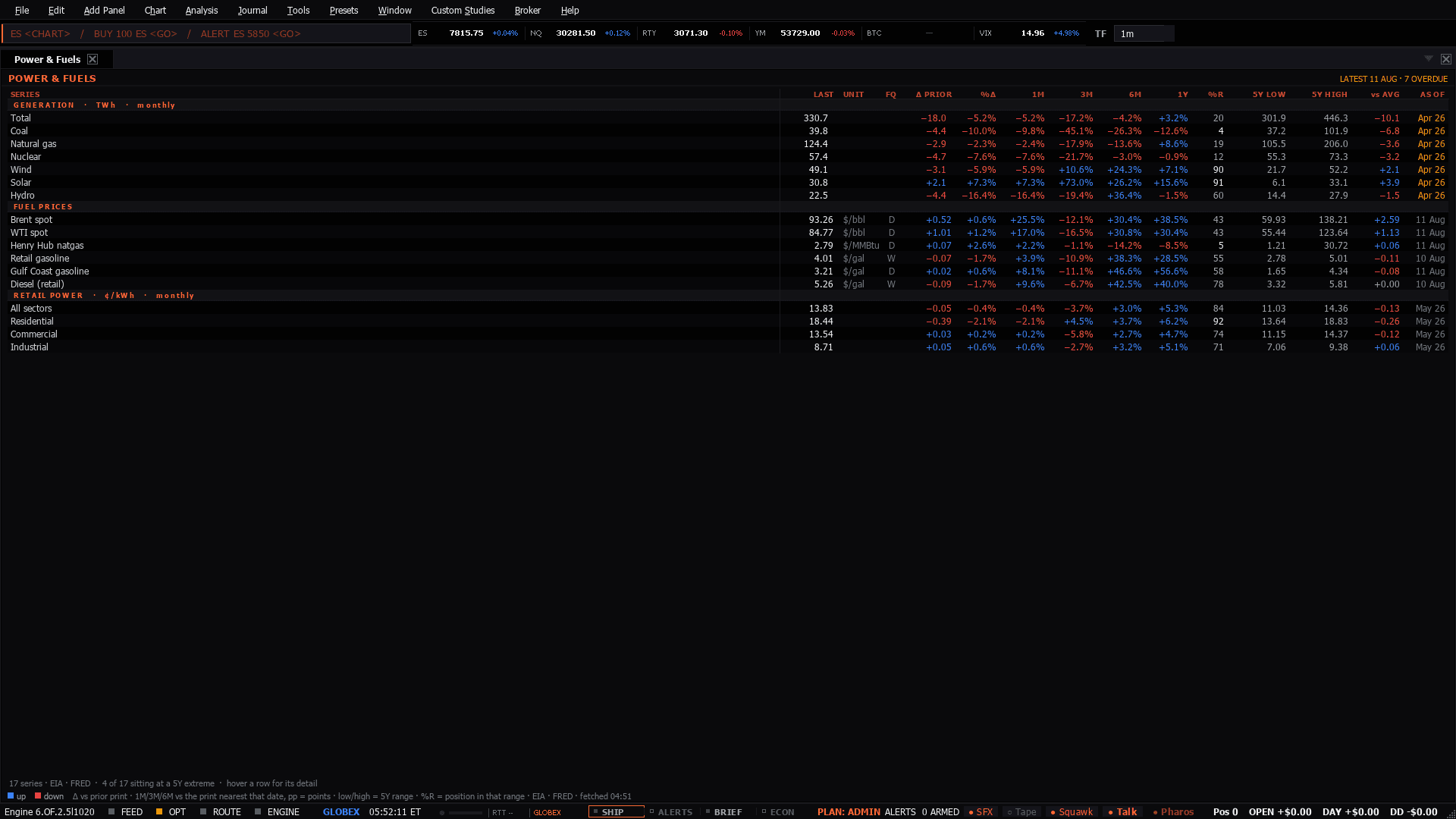Close the Power & Fuels tab
This screenshot has width=1456, height=819.
tap(93, 59)
